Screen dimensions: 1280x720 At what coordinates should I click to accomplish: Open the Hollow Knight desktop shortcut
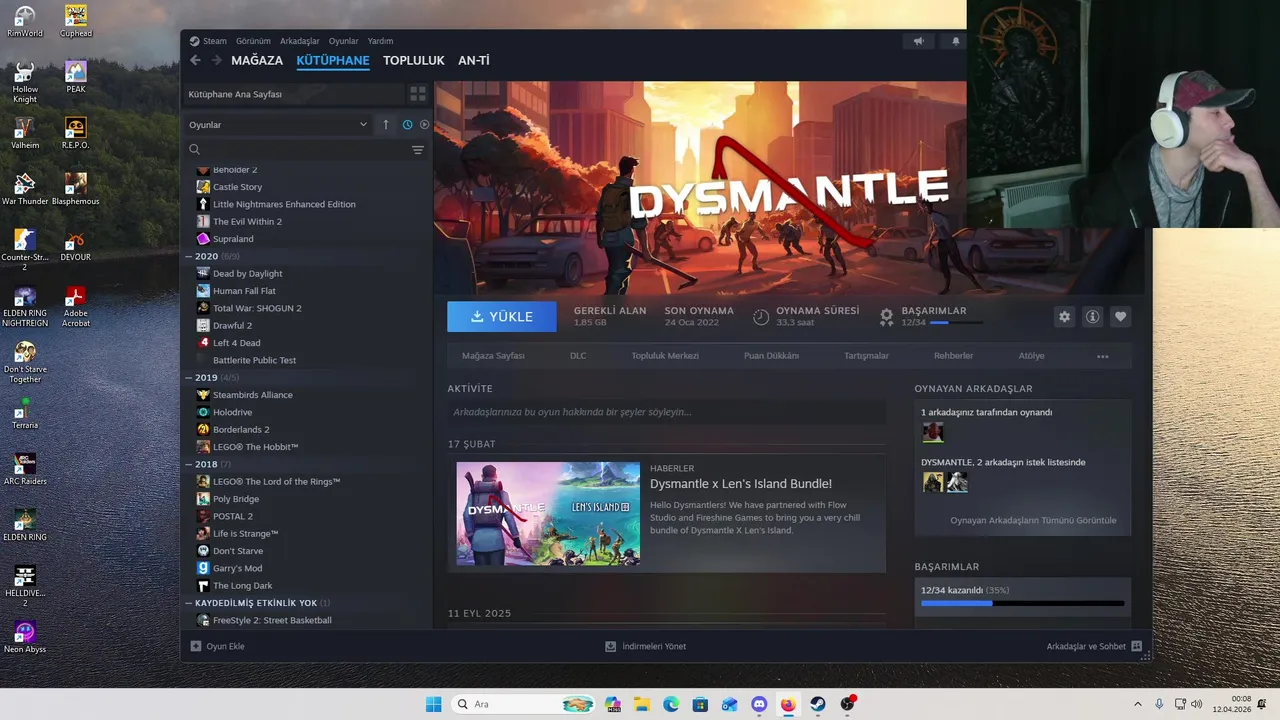click(x=25, y=82)
